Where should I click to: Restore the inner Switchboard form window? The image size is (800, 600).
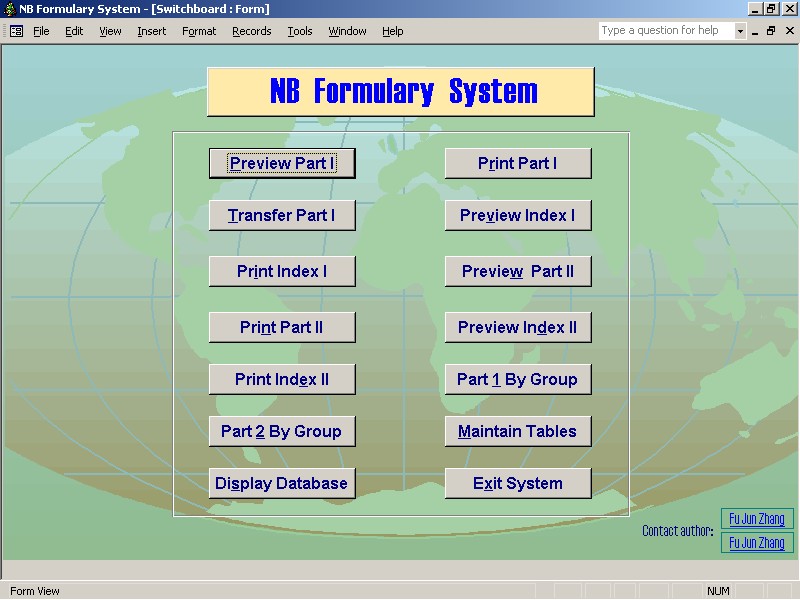pyautogui.click(x=771, y=31)
